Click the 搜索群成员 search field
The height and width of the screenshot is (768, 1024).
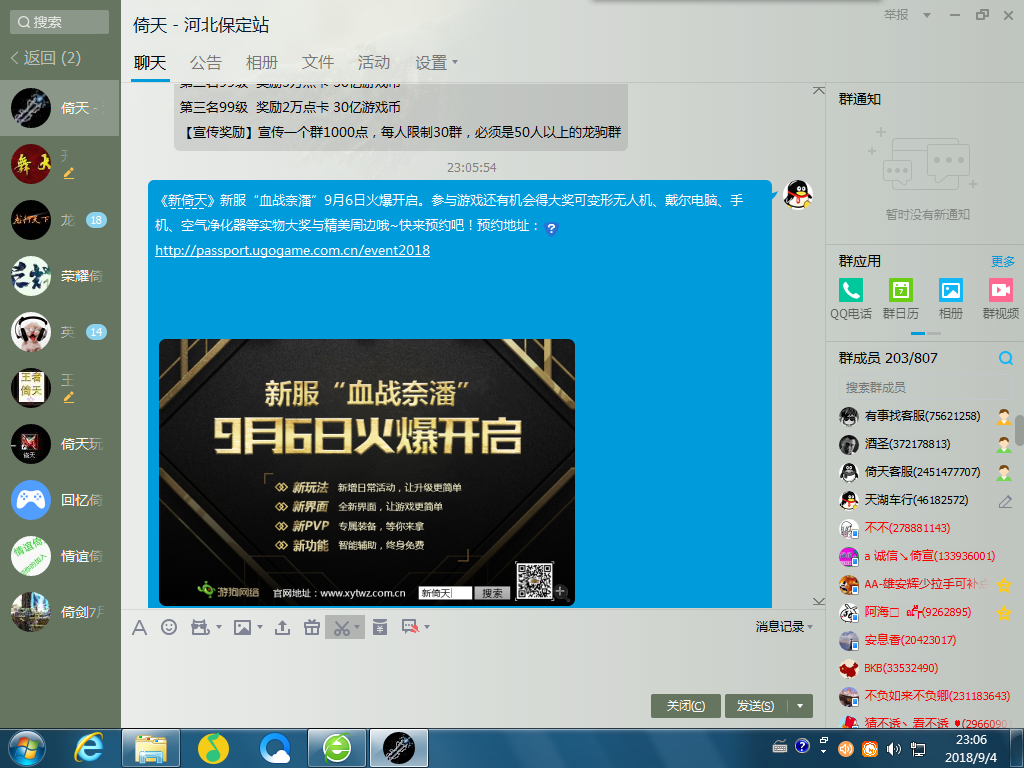910,387
